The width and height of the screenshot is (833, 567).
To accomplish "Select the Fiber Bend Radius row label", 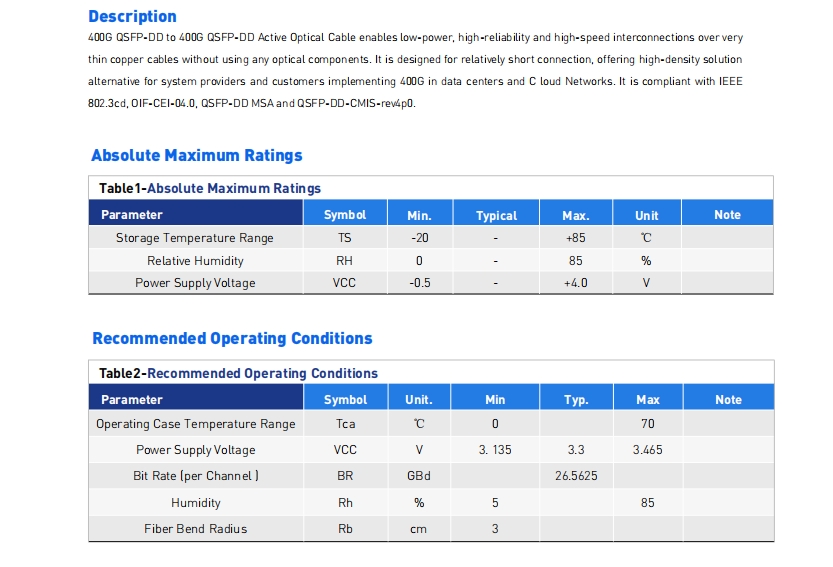I will (x=195, y=528).
